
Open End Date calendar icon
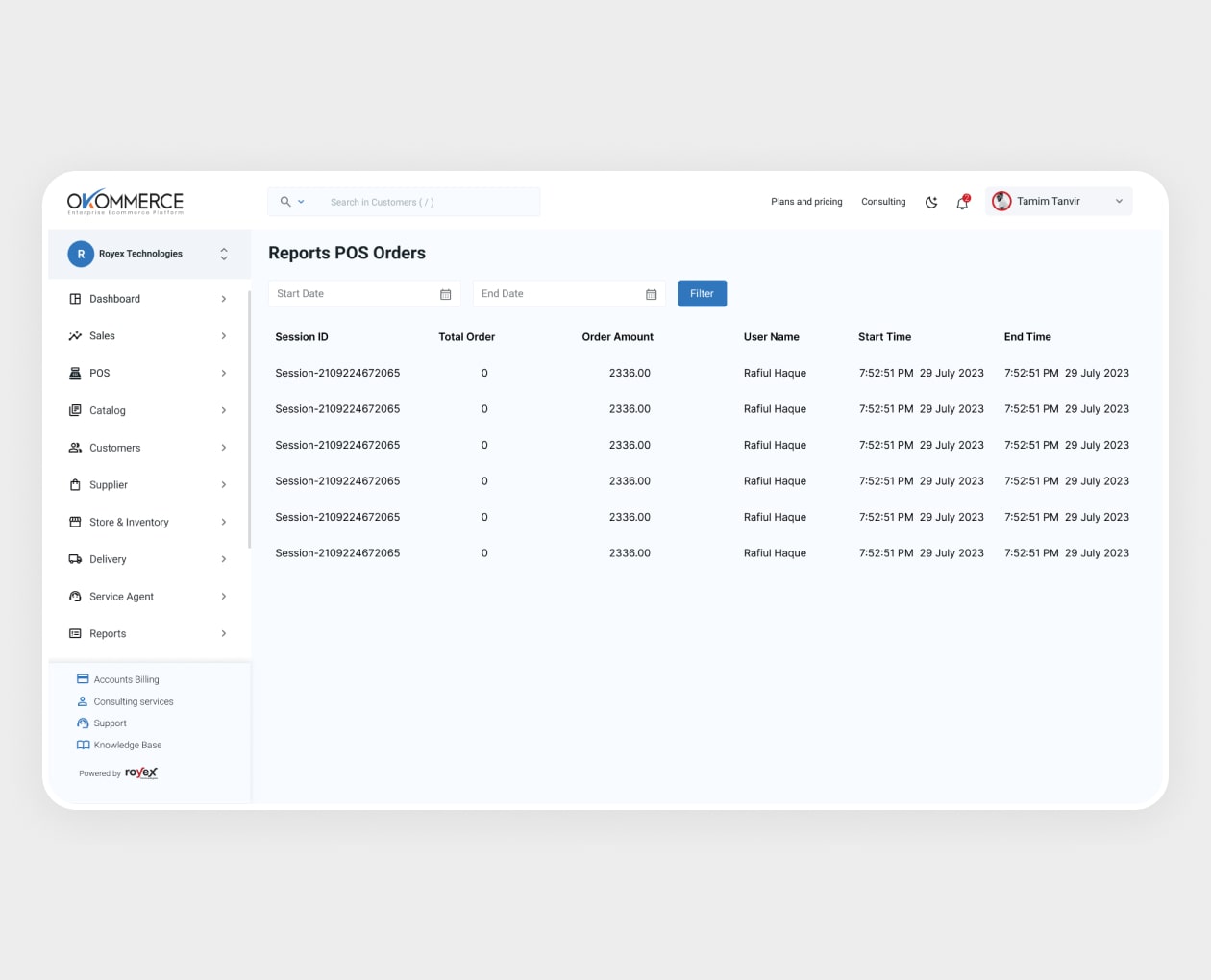651,294
